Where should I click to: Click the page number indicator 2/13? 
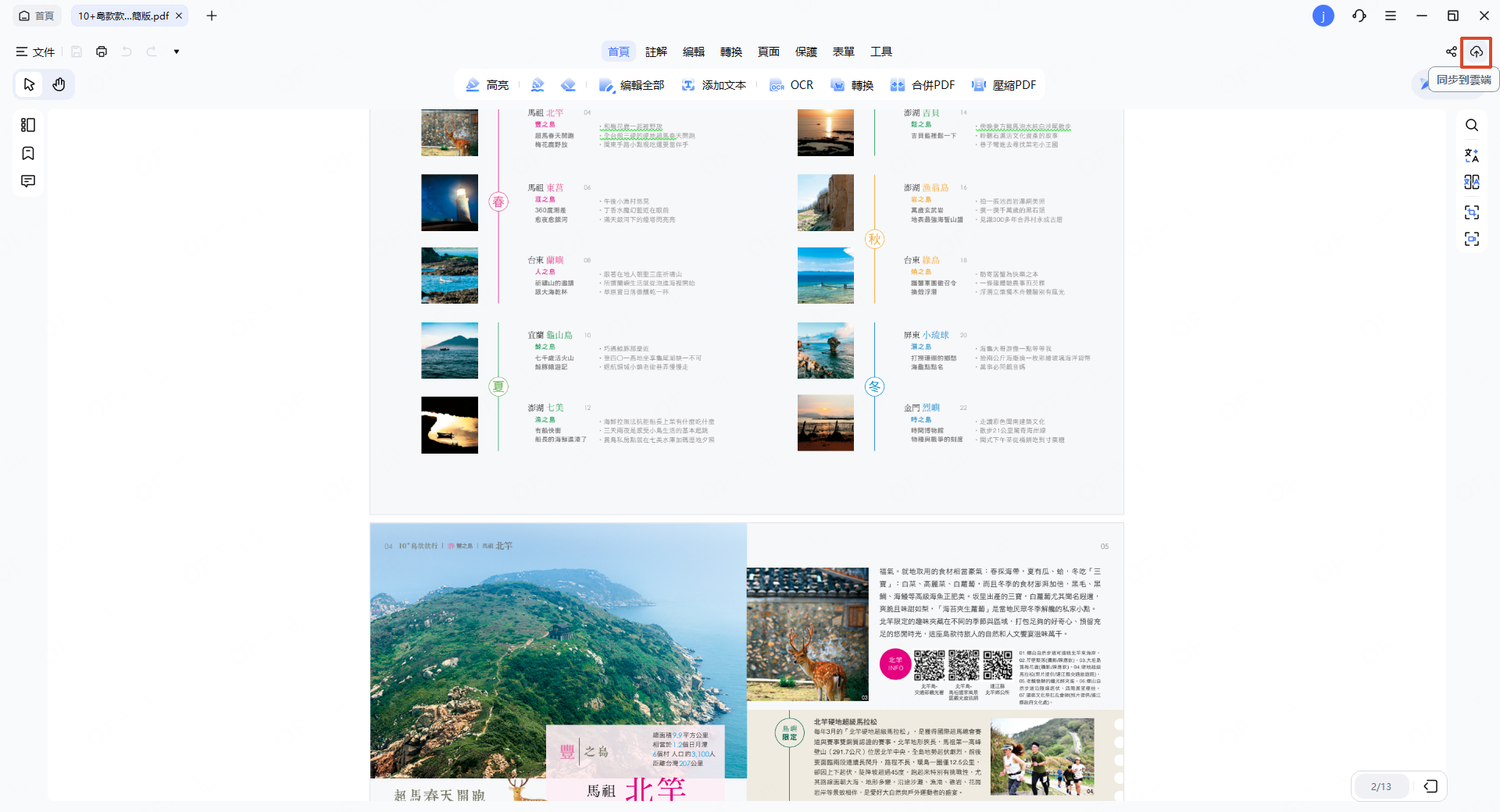click(1381, 786)
